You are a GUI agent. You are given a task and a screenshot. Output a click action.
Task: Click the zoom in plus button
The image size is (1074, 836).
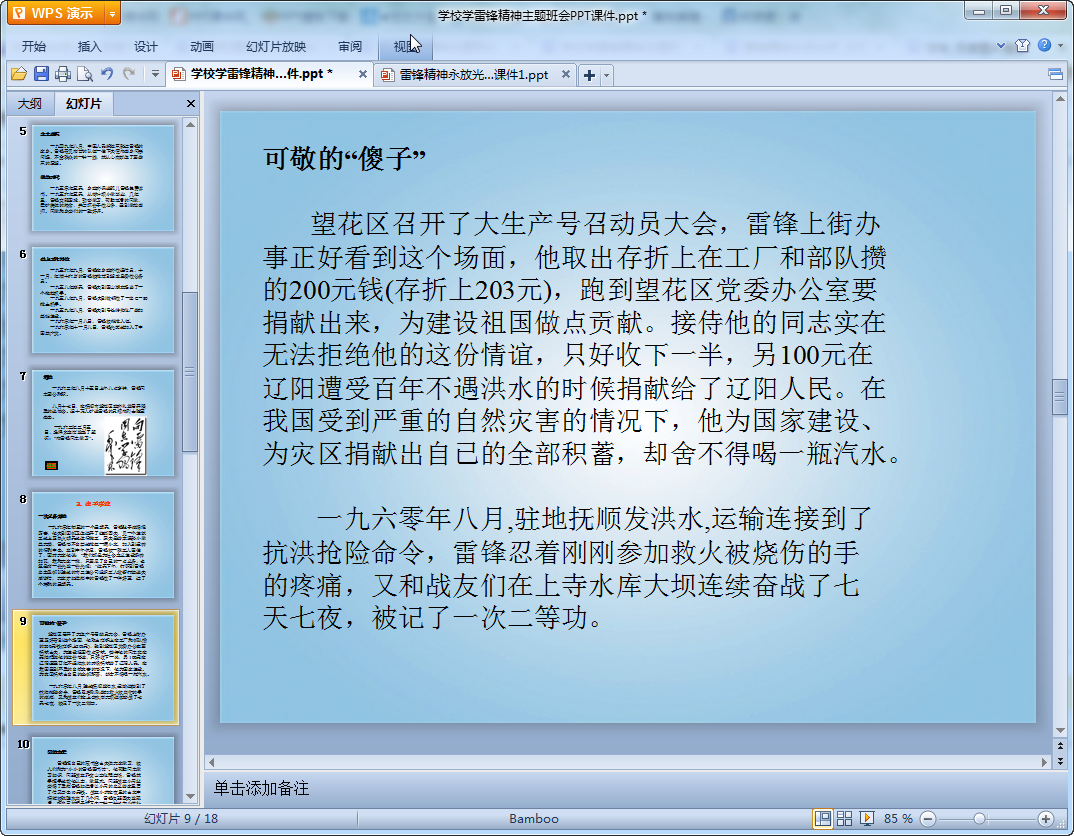(1045, 818)
